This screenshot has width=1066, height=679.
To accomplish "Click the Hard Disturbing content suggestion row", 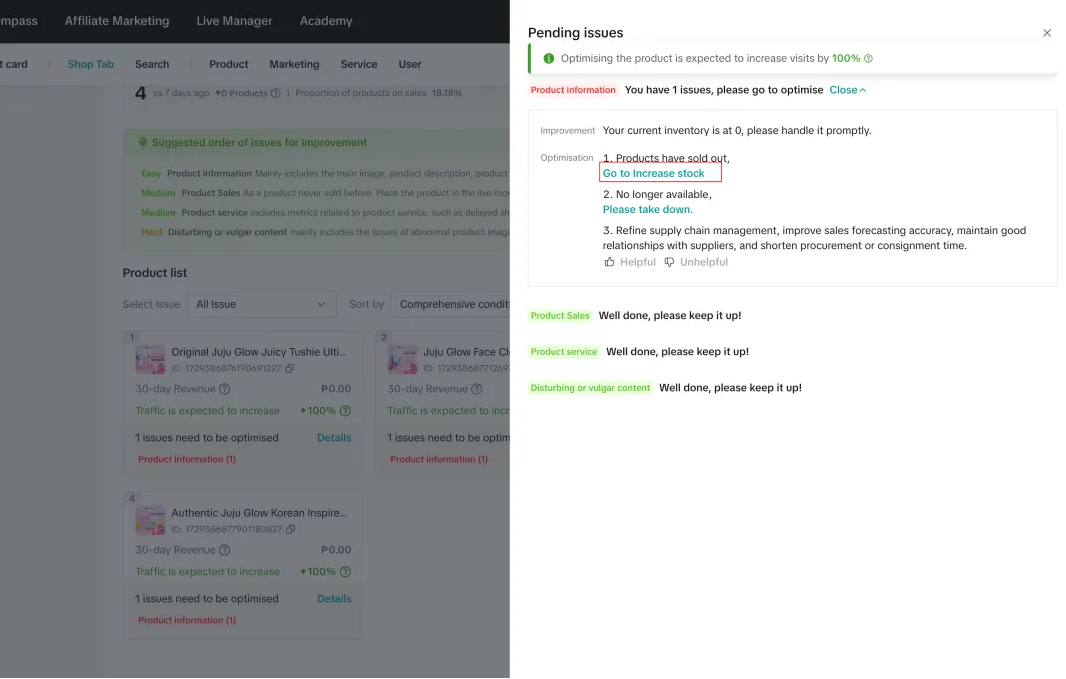I will pos(325,232).
